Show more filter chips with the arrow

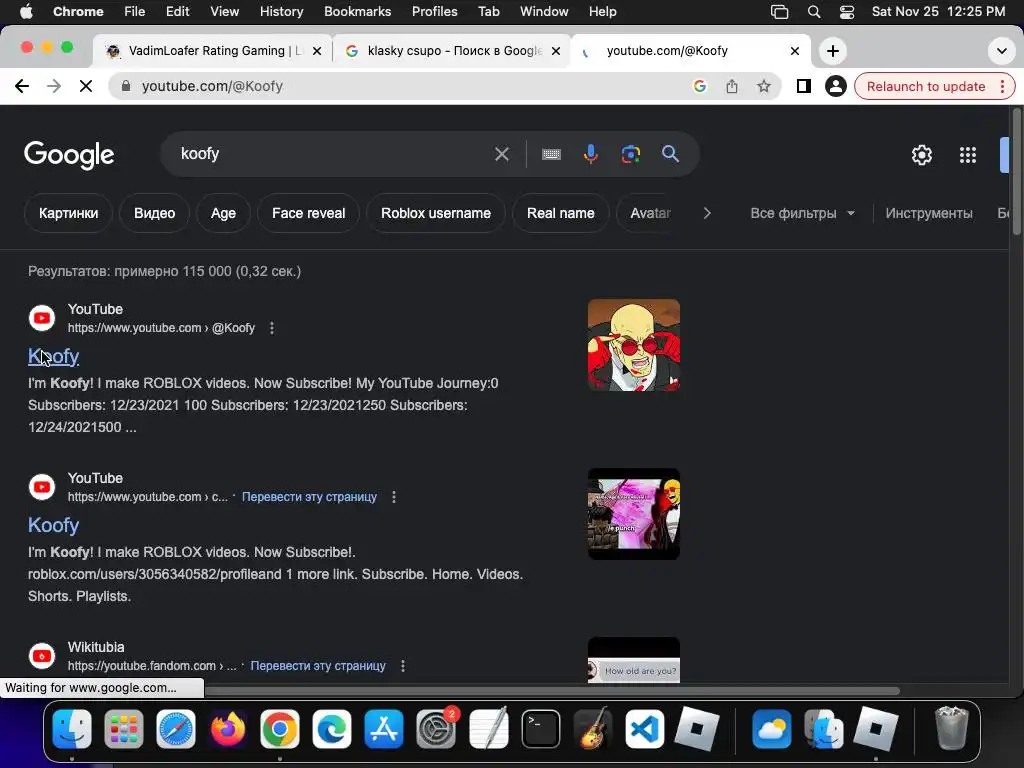pyautogui.click(x=707, y=214)
